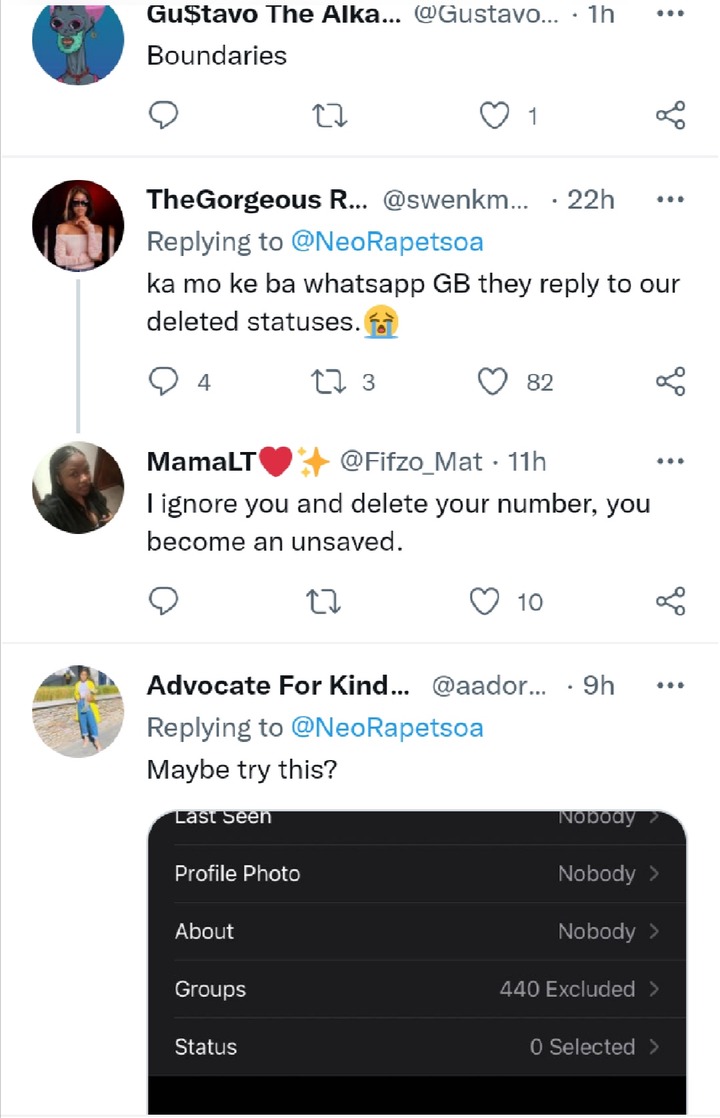The image size is (720, 1118).
Task: Share MamaLT's tweet
Action: (670, 601)
